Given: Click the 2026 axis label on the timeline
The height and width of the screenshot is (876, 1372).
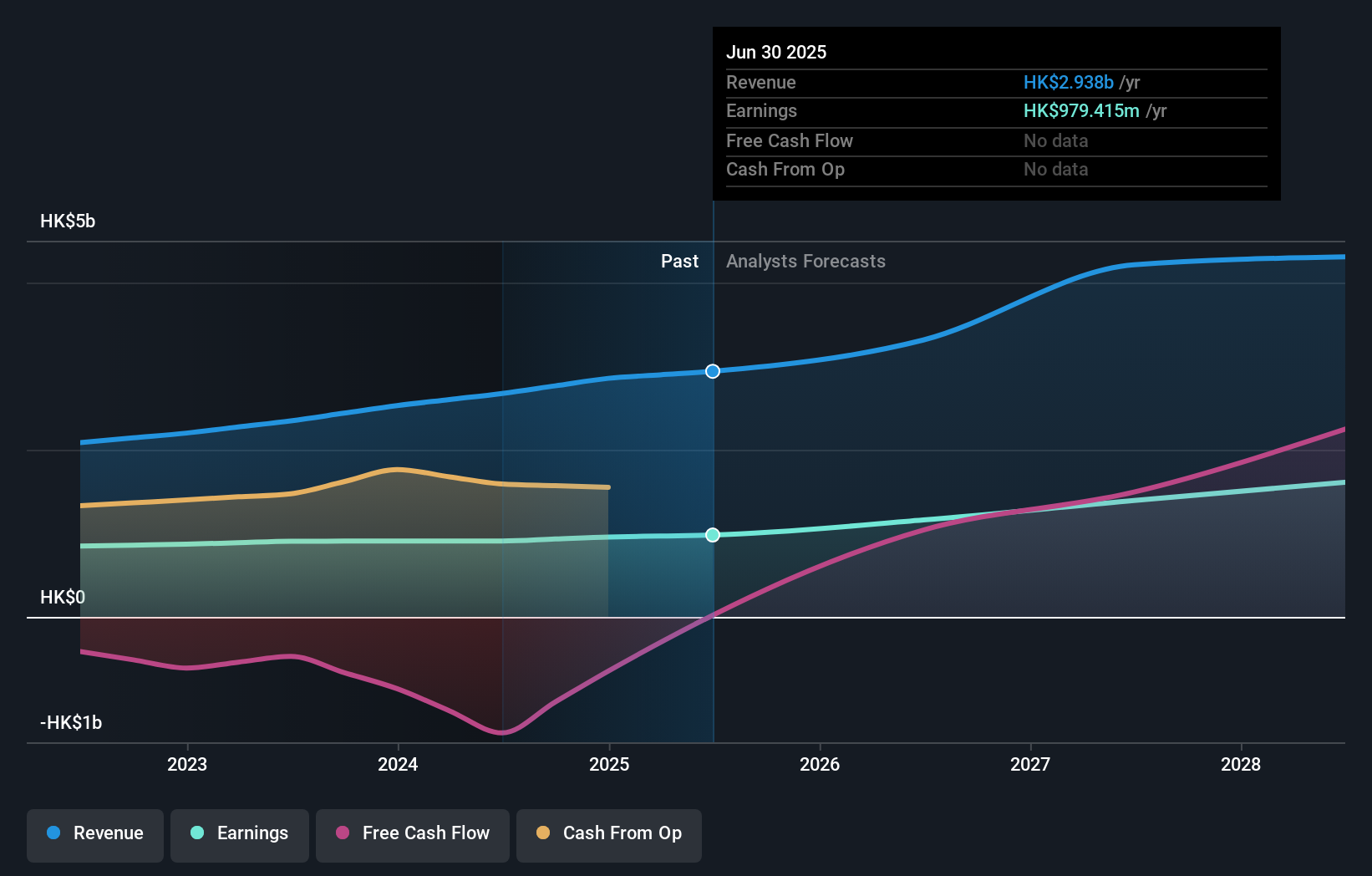Looking at the screenshot, I should (821, 764).
